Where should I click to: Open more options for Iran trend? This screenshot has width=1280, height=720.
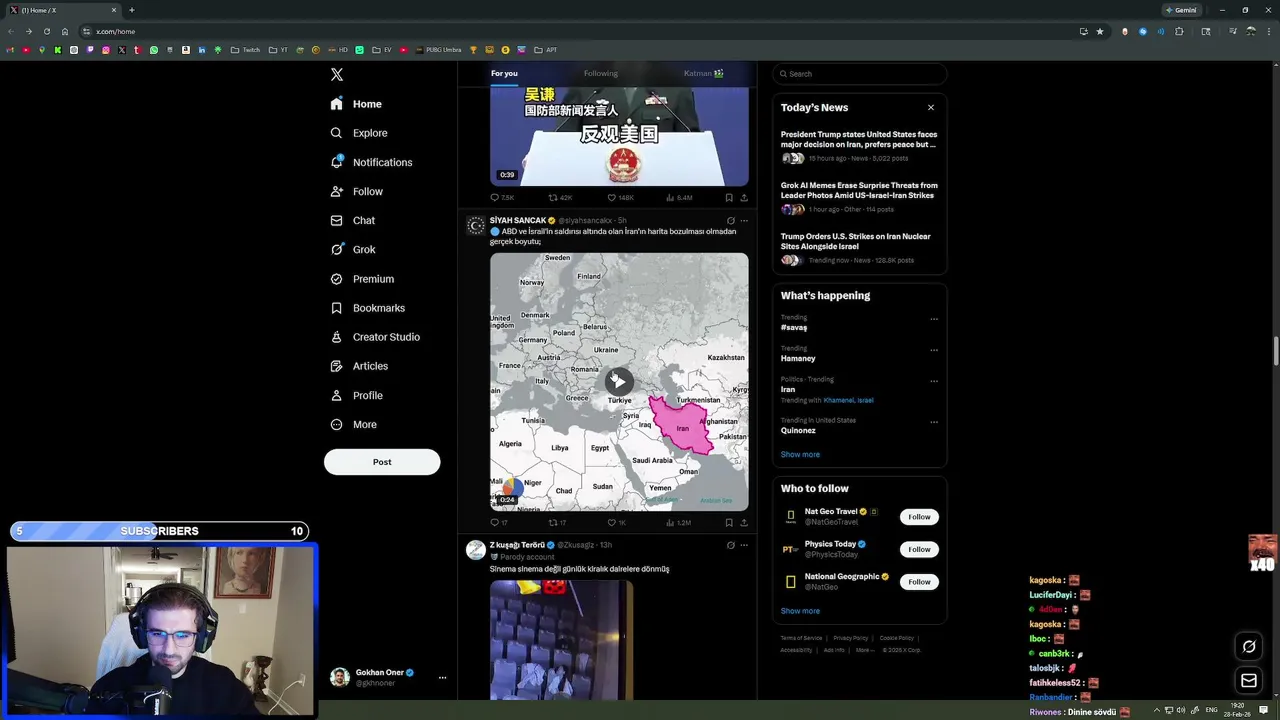[934, 381]
